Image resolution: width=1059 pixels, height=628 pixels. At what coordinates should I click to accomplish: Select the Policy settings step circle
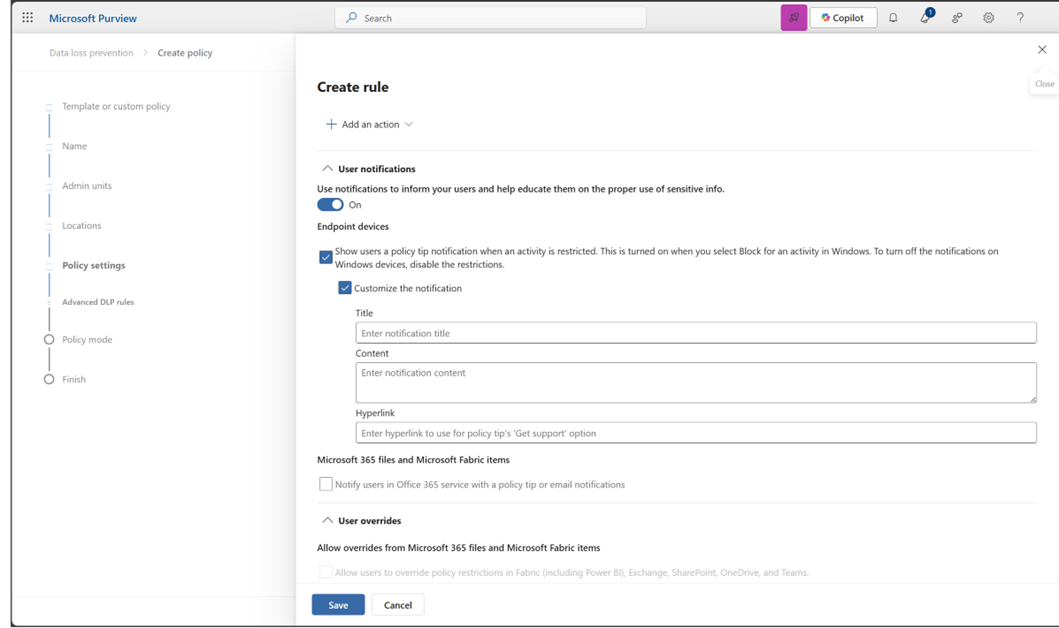tap(48, 265)
